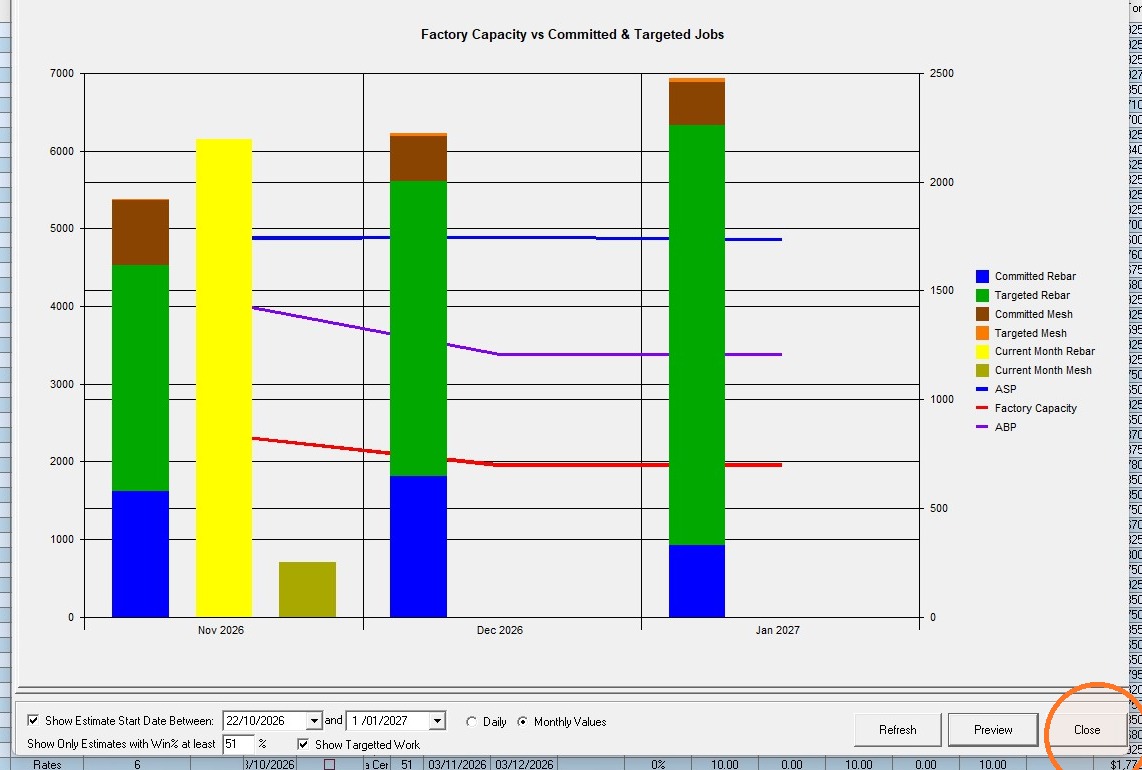The width and height of the screenshot is (1142, 770).
Task: Click the Jan 2027 axis label
Action: click(x=777, y=630)
